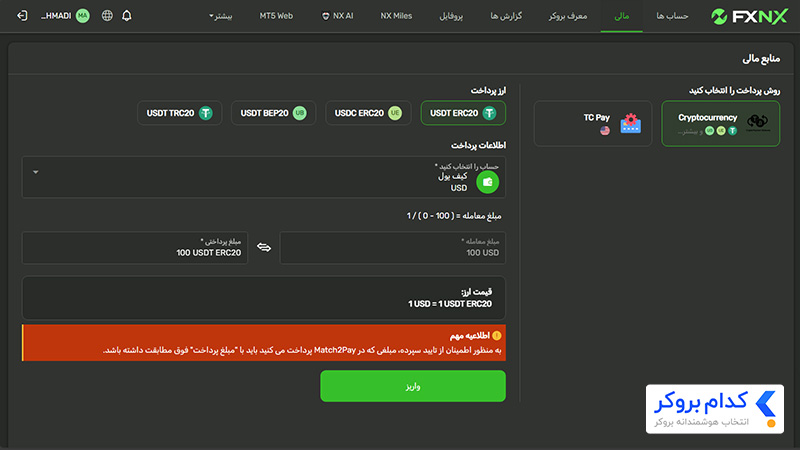Select the Cryptocurrency payment method
Image resolution: width=800 pixels, height=450 pixels.
[720, 123]
